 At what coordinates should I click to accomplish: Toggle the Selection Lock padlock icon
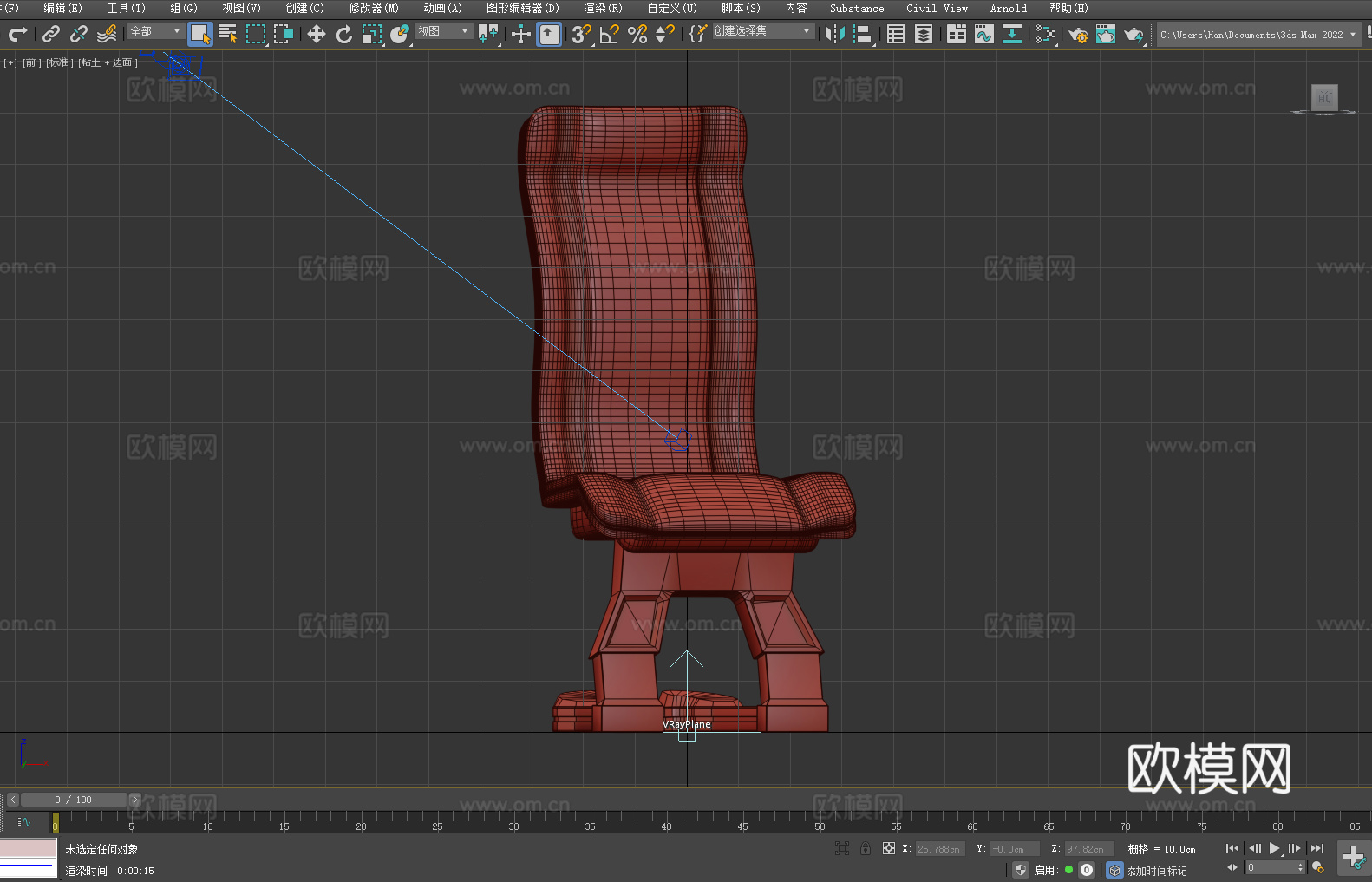[x=866, y=848]
